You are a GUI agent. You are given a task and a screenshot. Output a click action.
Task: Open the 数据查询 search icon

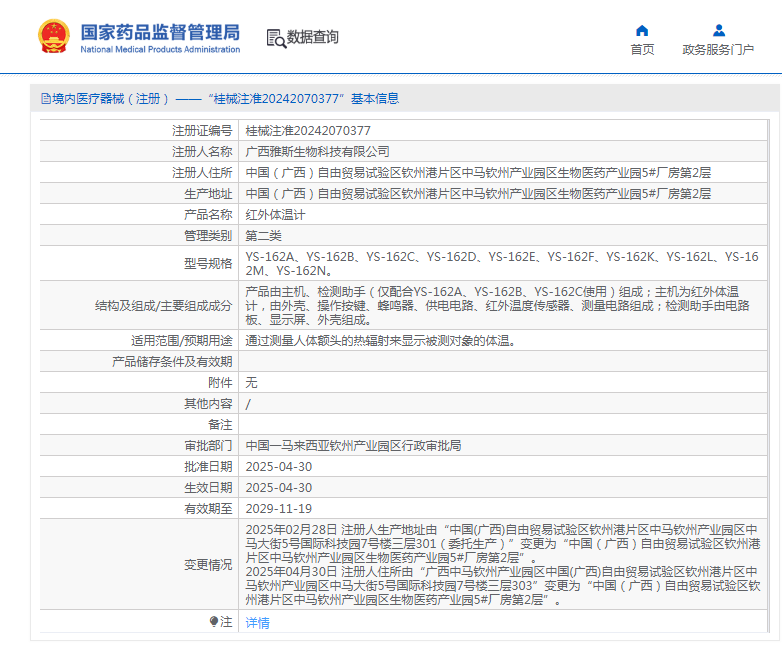(x=276, y=38)
